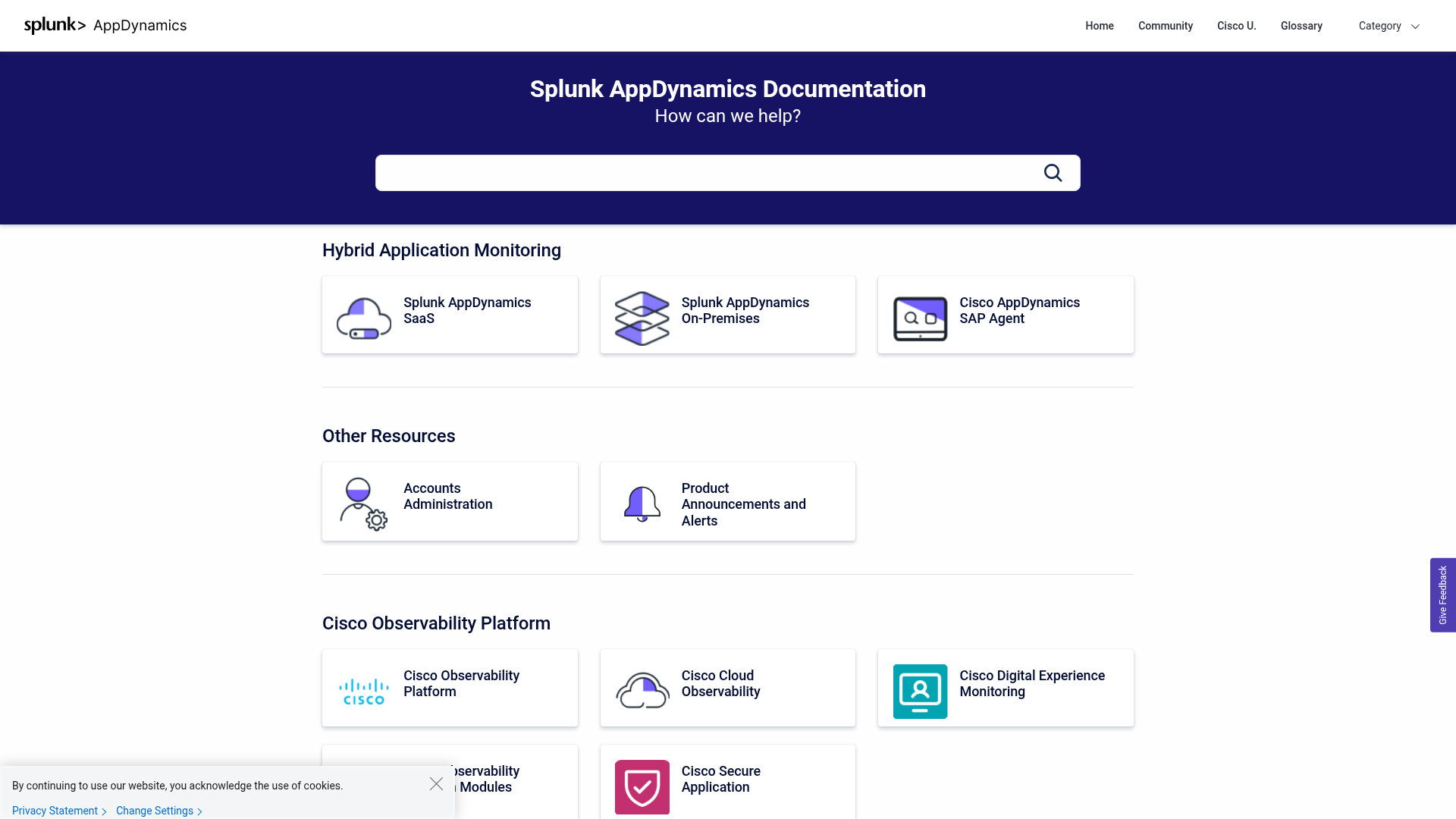The image size is (1456, 819).
Task: Click the search magnifying glass icon
Action: 1053,173
